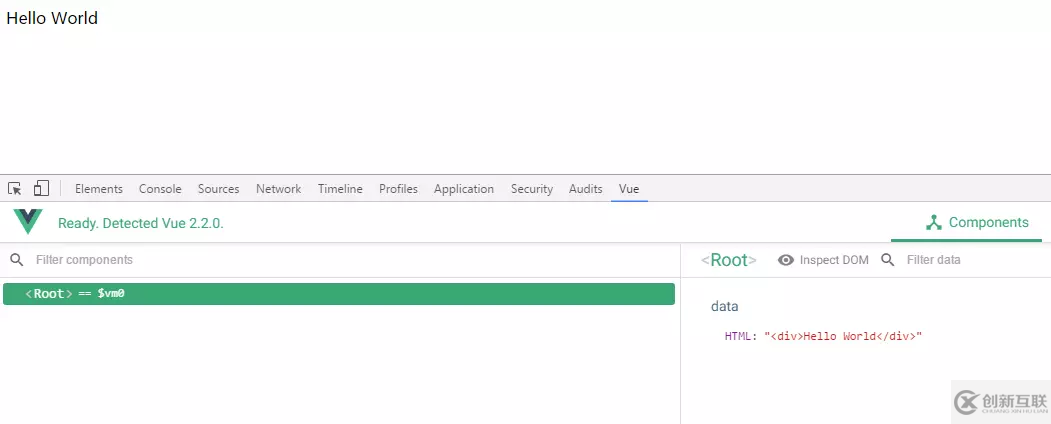This screenshot has height=424, width=1051.
Task: Click the inspect element picker icon
Action: click(x=15, y=189)
